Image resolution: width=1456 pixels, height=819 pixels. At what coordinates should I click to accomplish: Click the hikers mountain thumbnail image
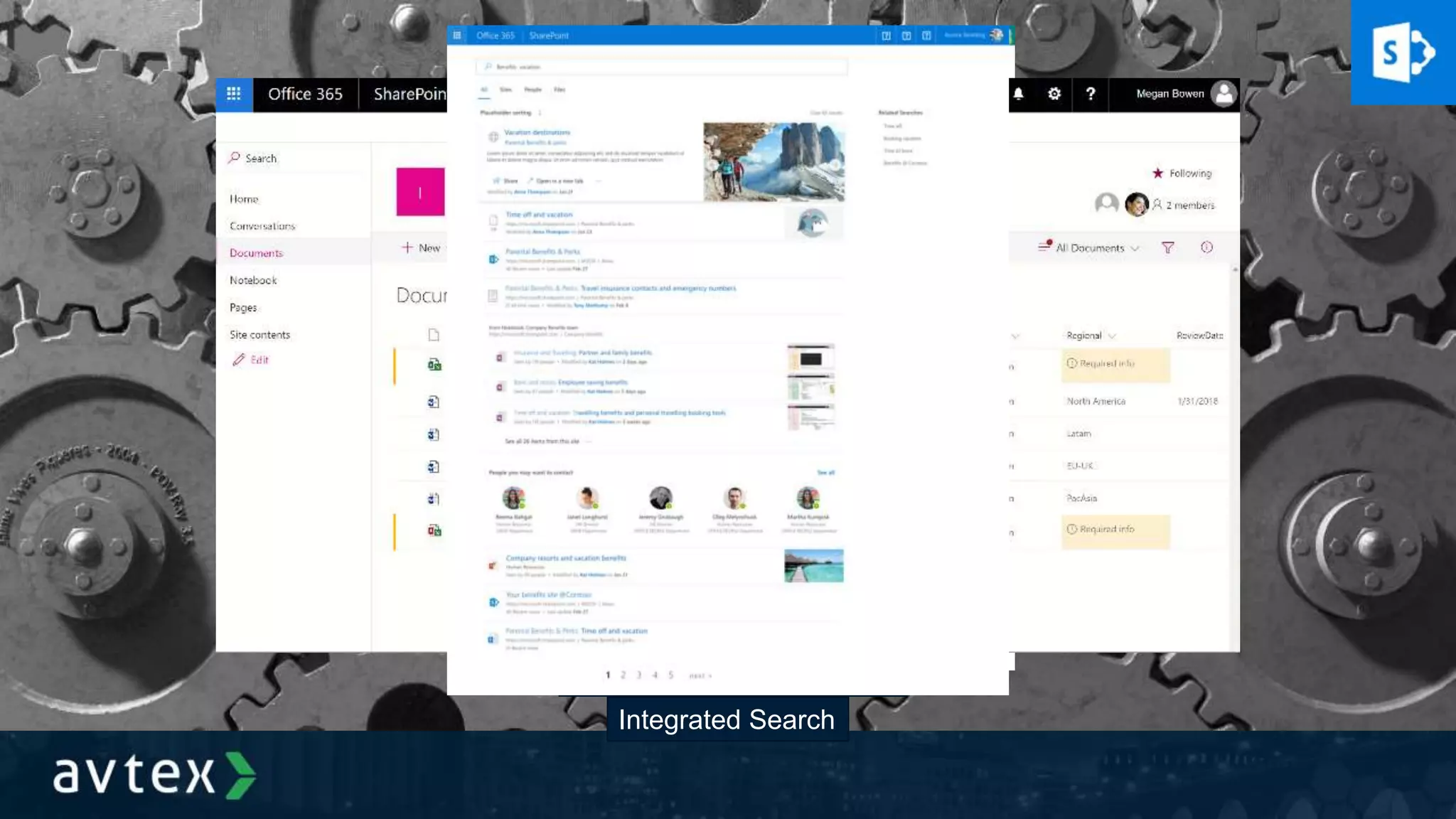click(773, 161)
